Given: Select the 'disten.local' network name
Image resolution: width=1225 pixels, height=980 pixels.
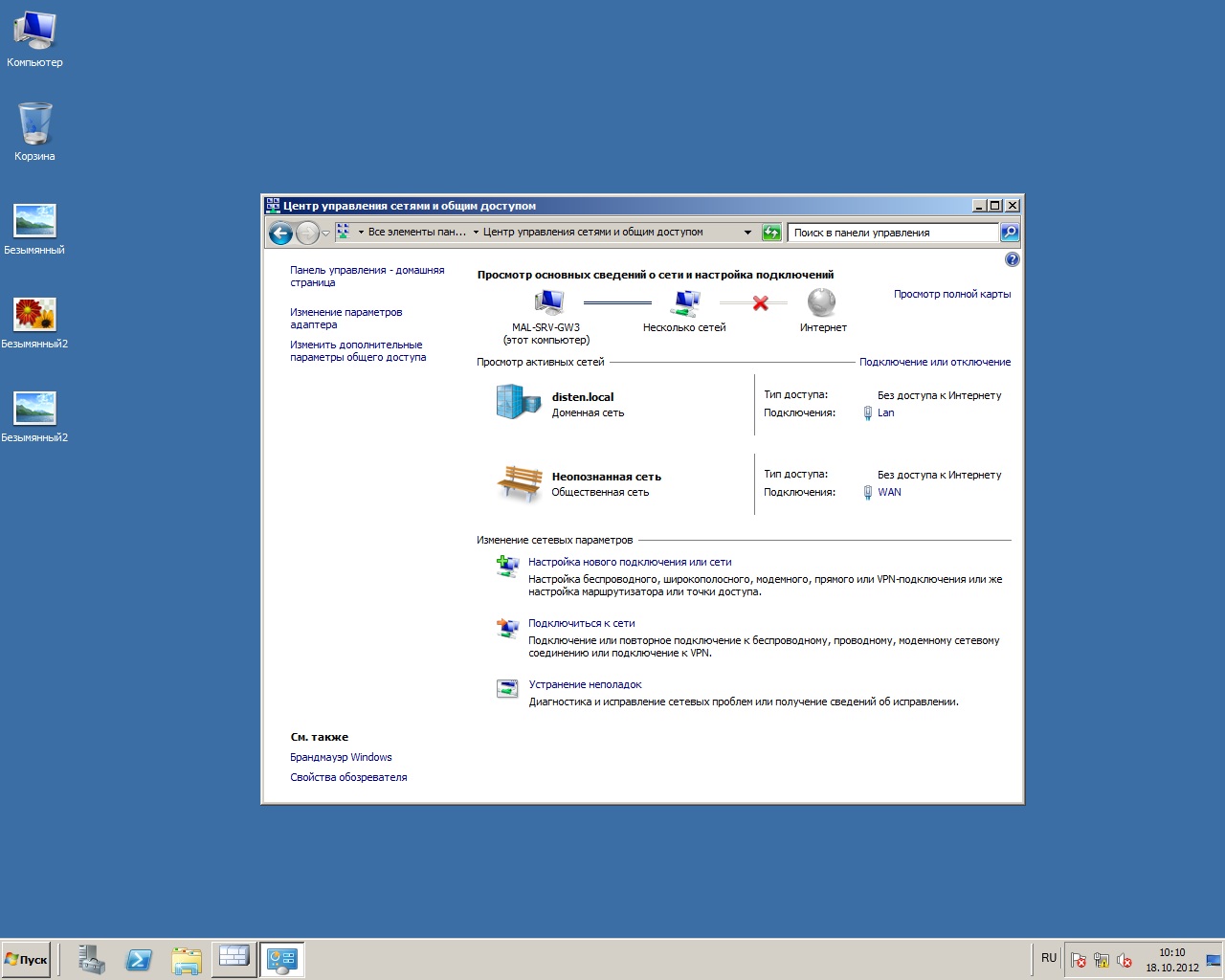Looking at the screenshot, I should click(583, 397).
